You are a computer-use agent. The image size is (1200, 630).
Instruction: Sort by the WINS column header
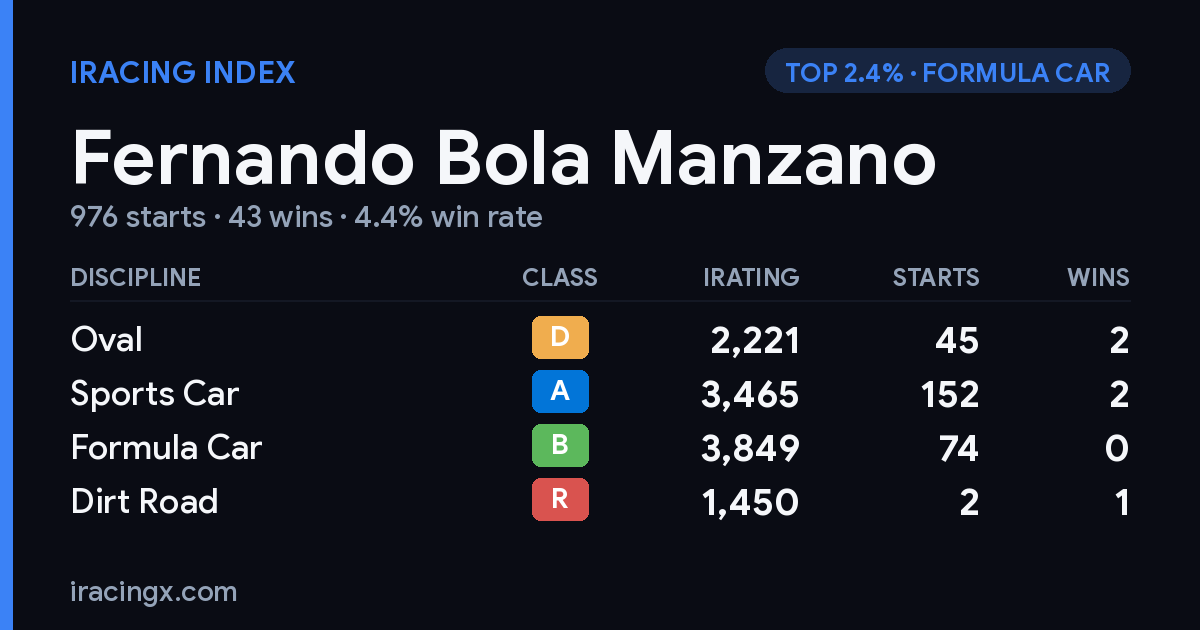tap(1098, 277)
